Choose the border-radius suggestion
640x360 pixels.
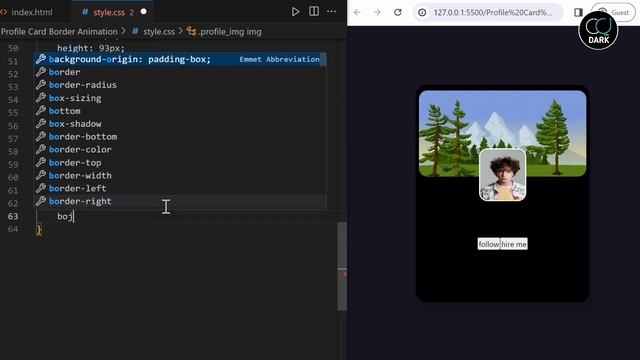180,85
